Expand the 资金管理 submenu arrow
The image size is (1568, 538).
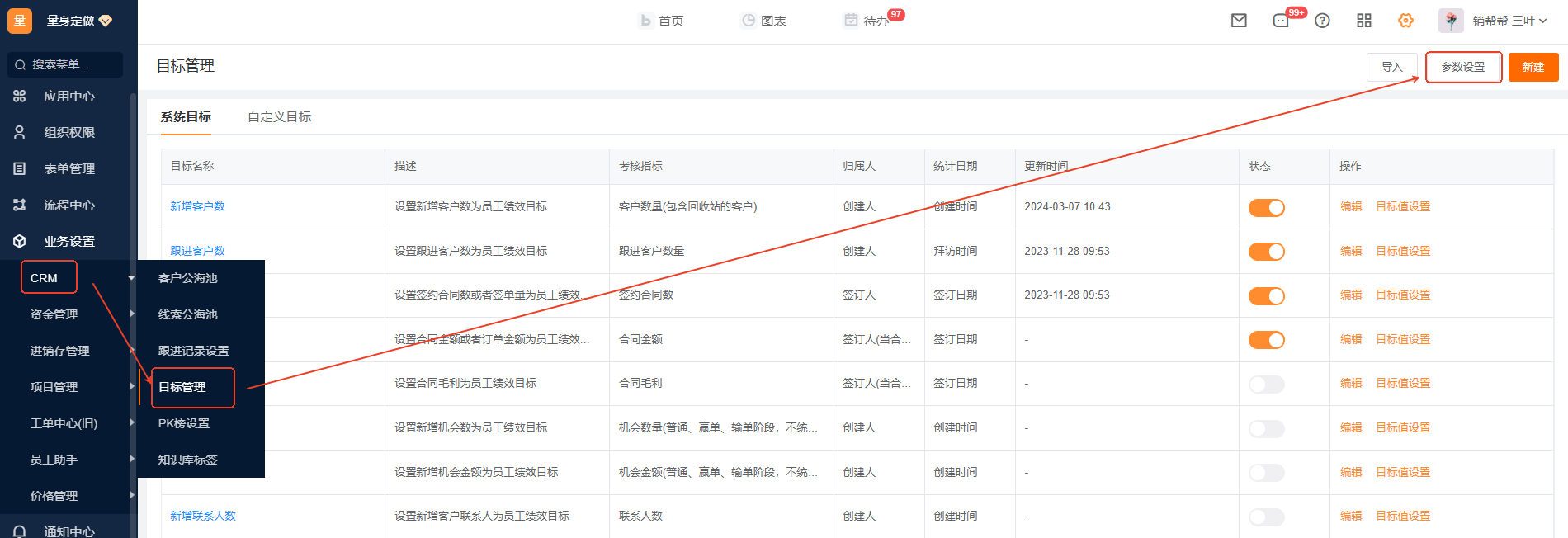click(131, 314)
